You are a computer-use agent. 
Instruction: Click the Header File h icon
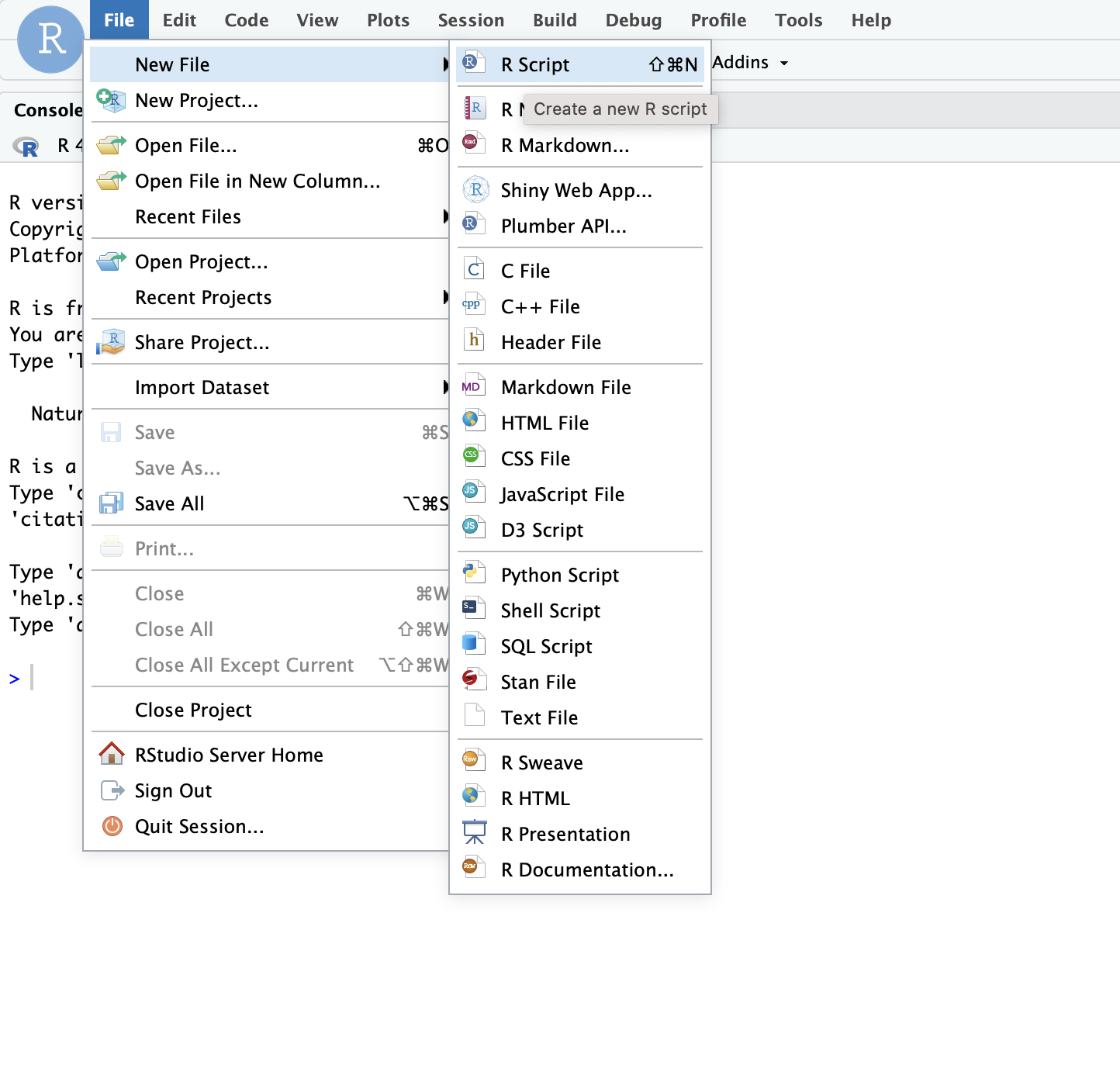tap(474, 341)
